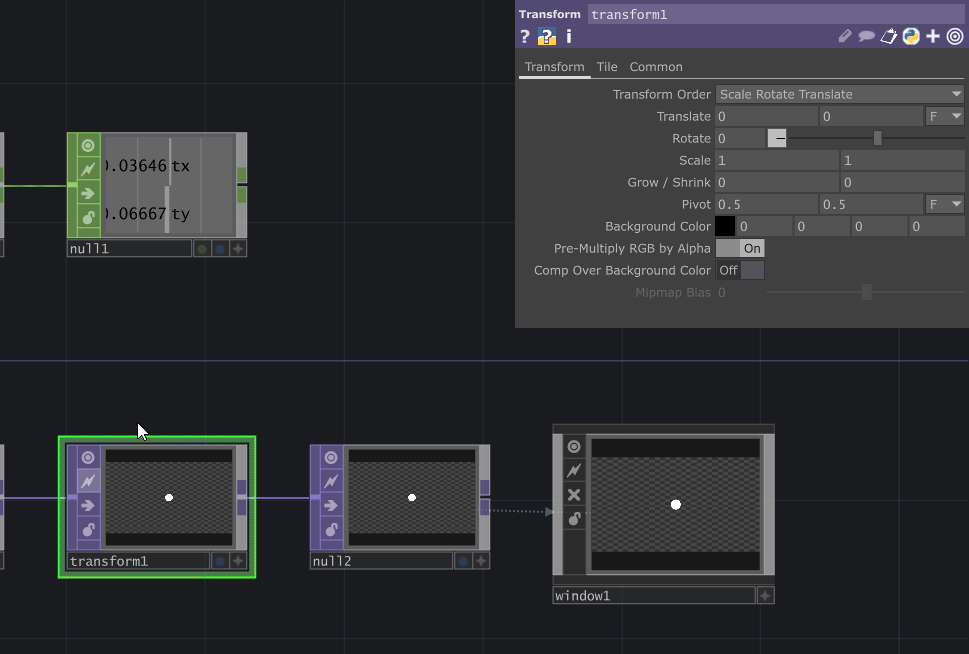Click the lightning Bypass flag on null2
Image resolution: width=969 pixels, height=654 pixels.
pos(330,481)
